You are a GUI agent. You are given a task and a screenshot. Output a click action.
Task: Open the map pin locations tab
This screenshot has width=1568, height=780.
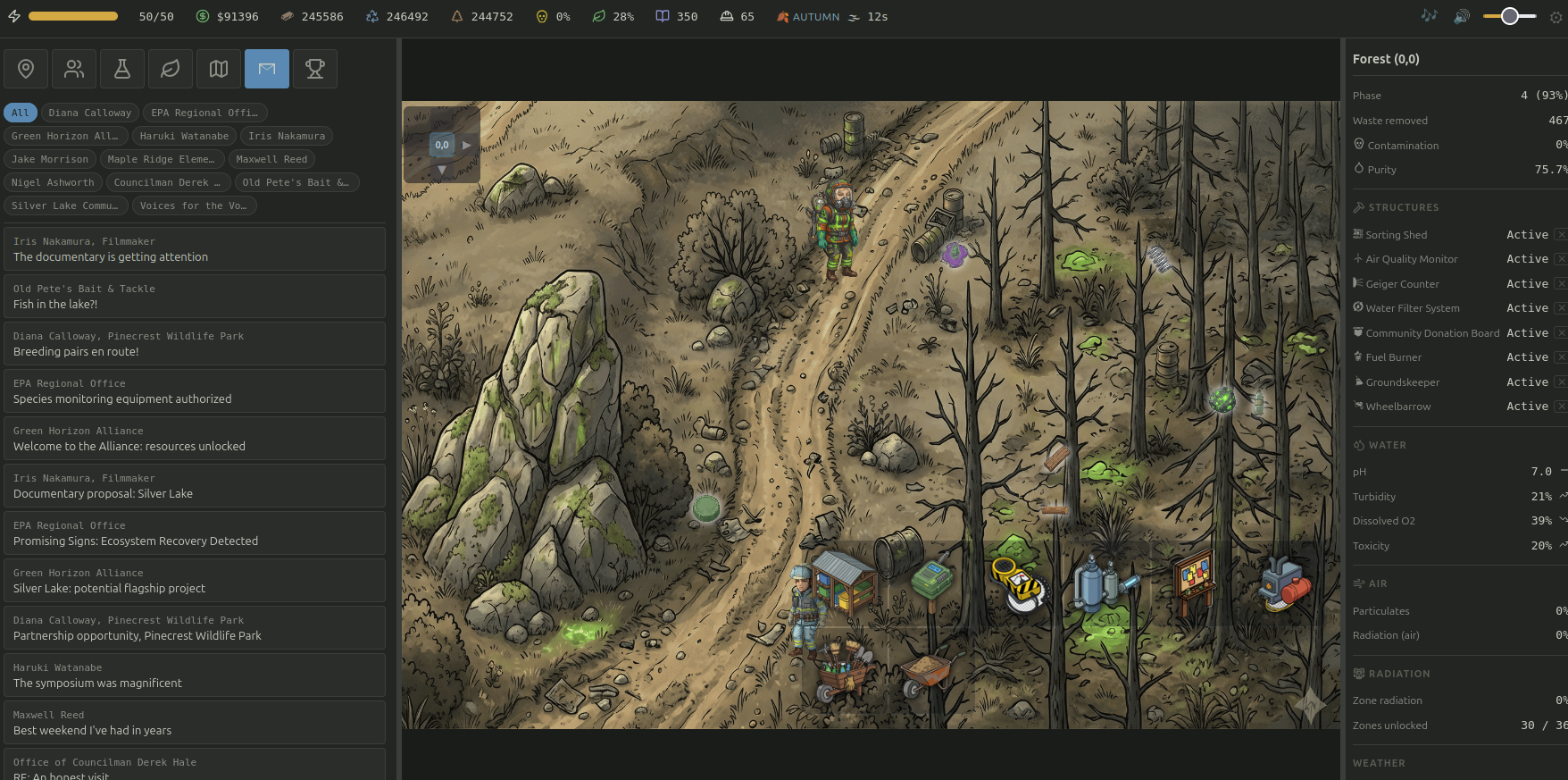[26, 69]
